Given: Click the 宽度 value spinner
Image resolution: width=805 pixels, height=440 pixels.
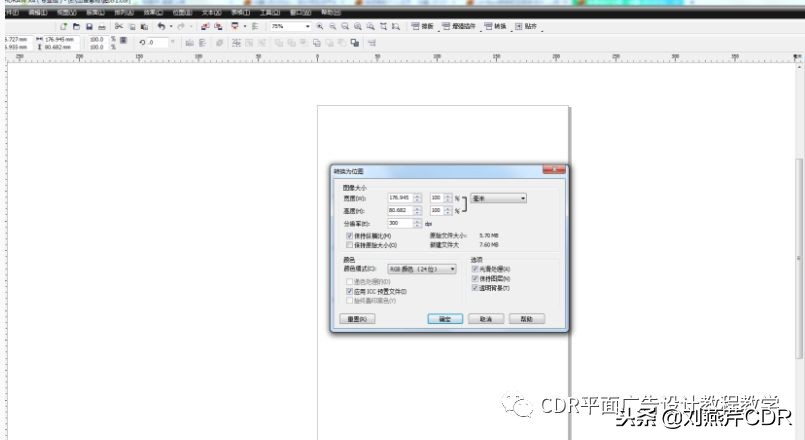Looking at the screenshot, I should [417, 198].
